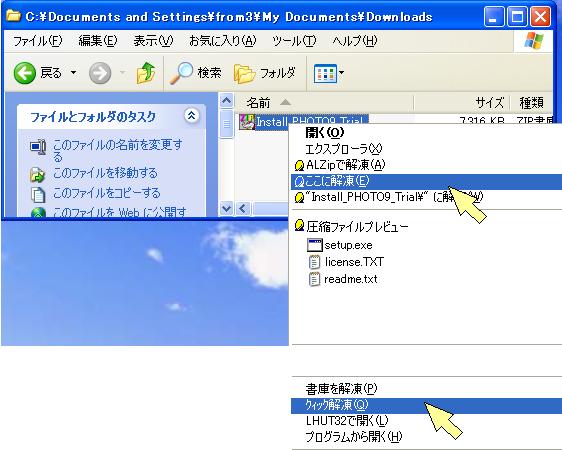Open the ツール(T) menu
This screenshot has width=562, height=450.
(x=294, y=41)
